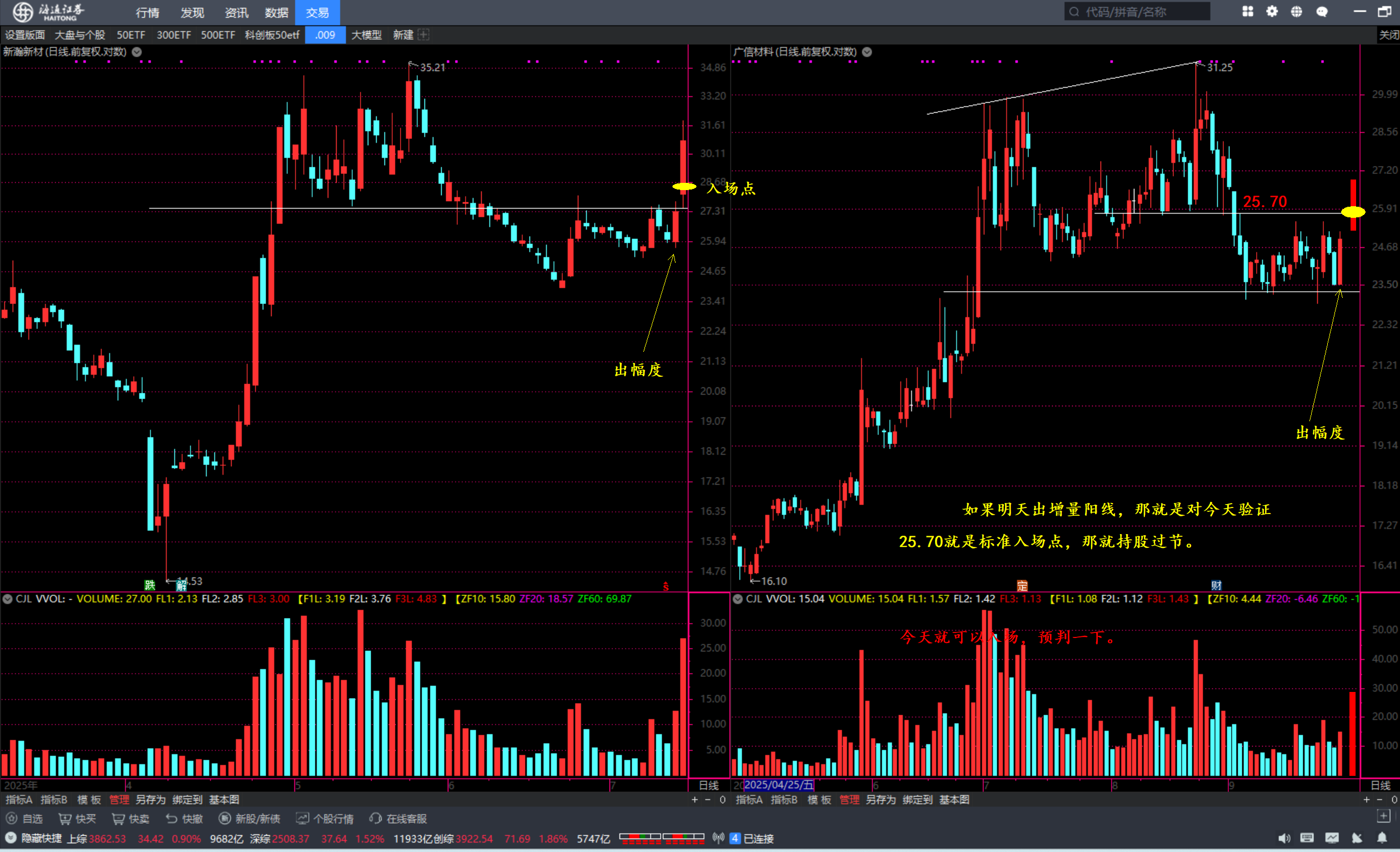Open the chat message bubble icon
The image size is (1400, 852).
tap(1322, 11)
